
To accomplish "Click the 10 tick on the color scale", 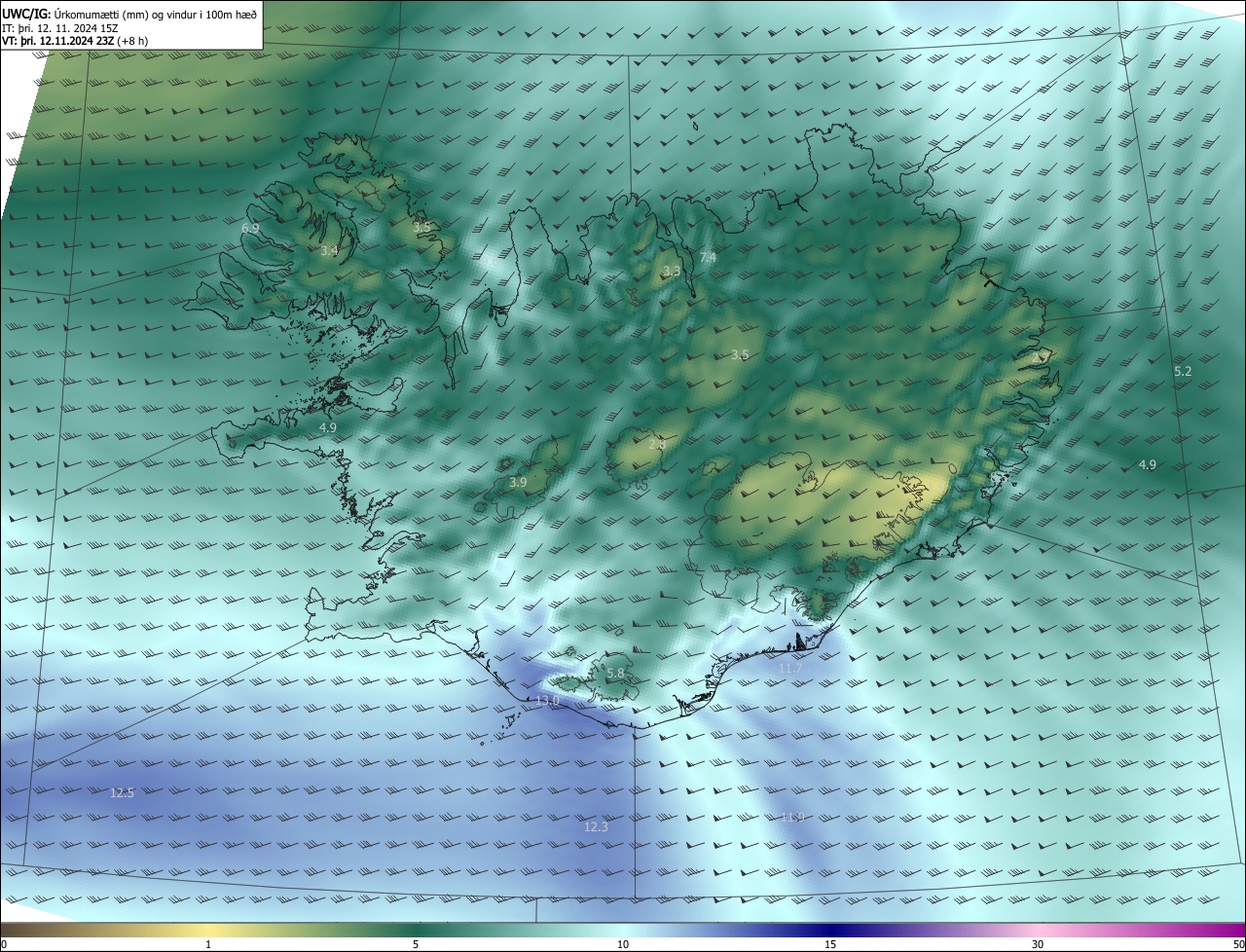I will tap(623, 945).
